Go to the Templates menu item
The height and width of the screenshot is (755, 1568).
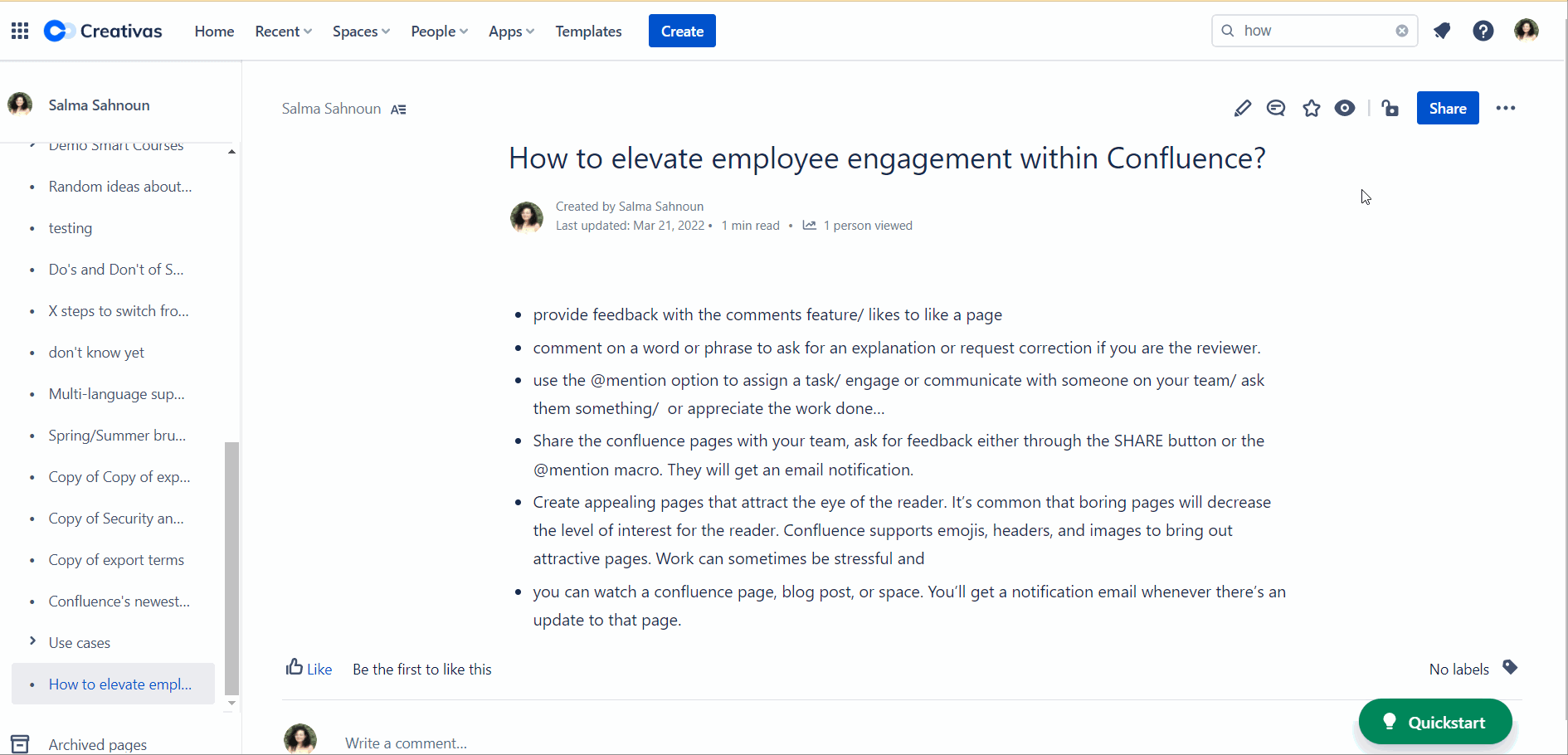(x=588, y=32)
